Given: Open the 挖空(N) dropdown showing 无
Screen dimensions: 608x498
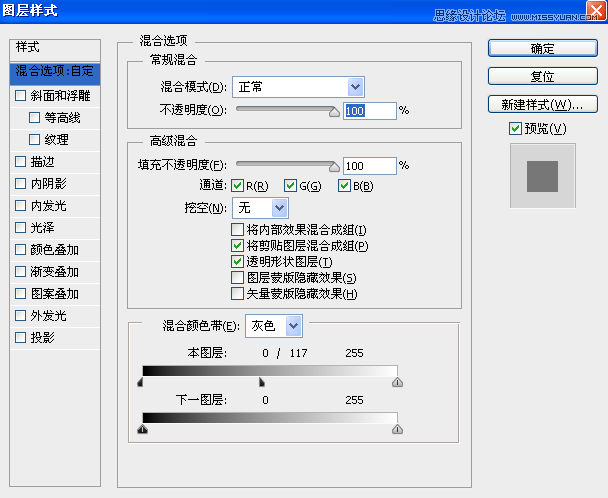Looking at the screenshot, I should click(x=260, y=208).
